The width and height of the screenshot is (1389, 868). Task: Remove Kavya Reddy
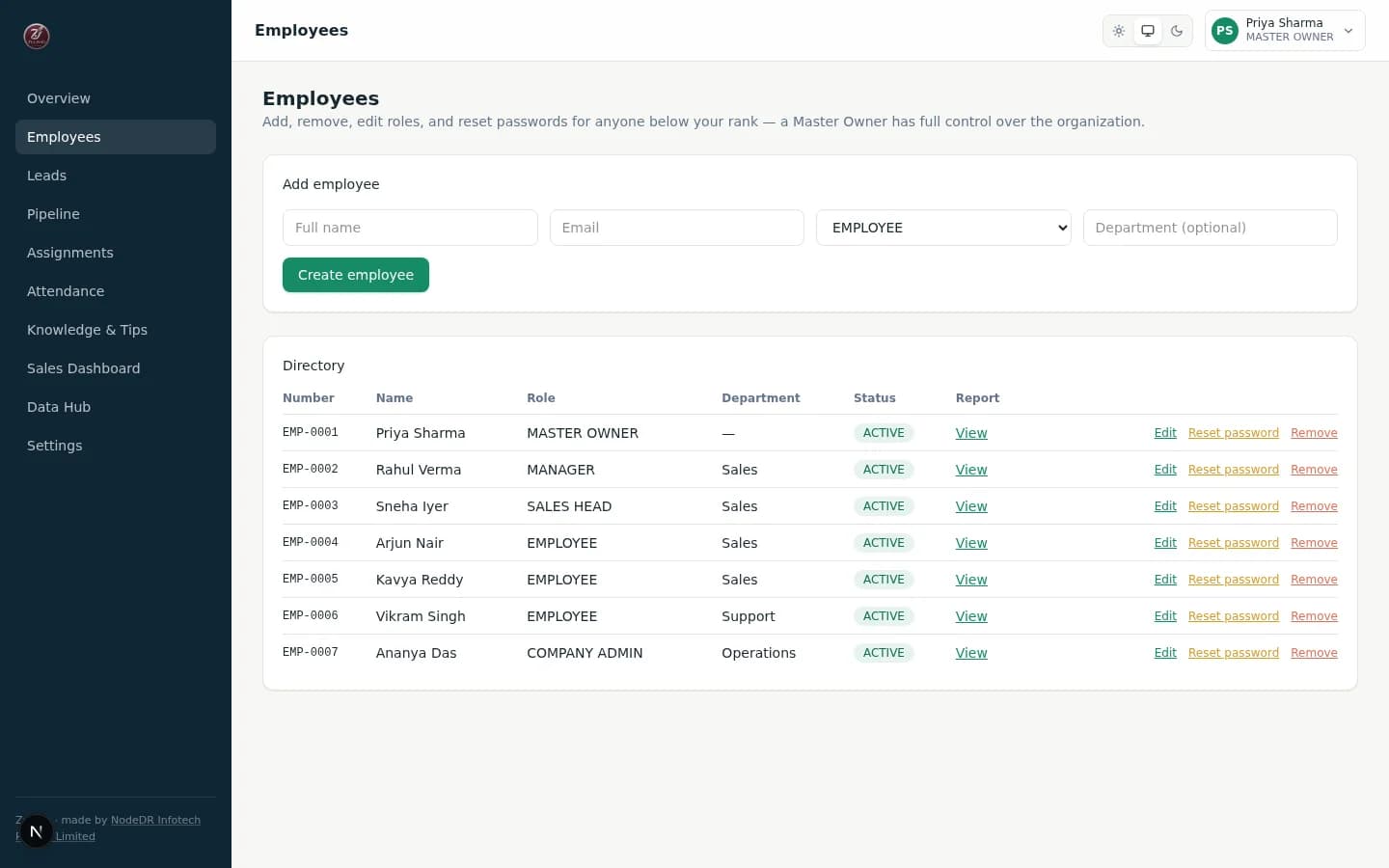pos(1314,580)
